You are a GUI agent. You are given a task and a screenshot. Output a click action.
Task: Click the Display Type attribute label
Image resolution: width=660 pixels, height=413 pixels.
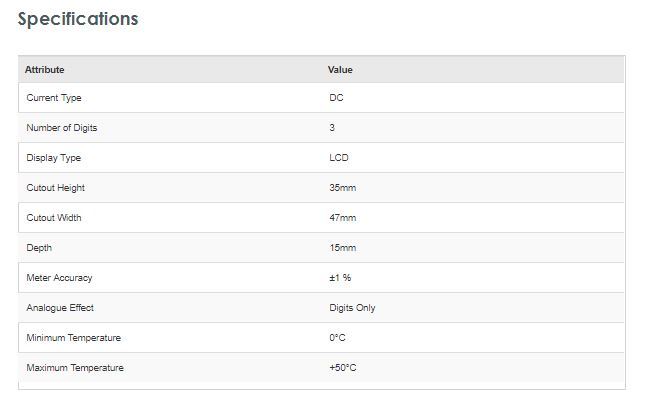pyautogui.click(x=53, y=158)
